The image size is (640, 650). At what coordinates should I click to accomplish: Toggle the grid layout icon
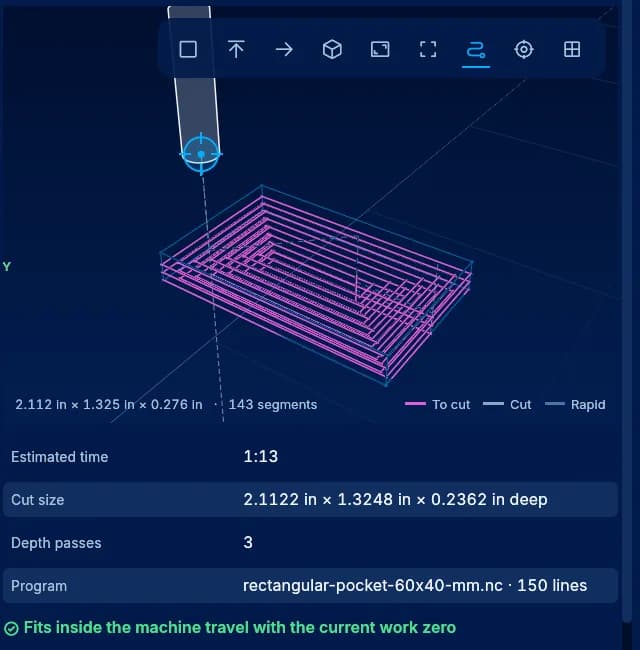[572, 49]
